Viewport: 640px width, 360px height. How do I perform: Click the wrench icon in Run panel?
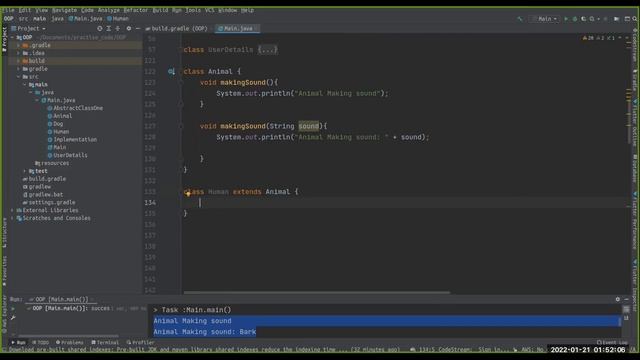13,318
